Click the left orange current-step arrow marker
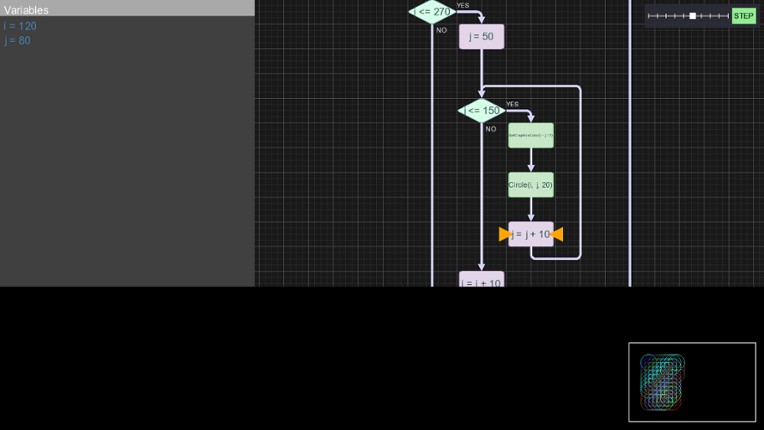 (505, 234)
